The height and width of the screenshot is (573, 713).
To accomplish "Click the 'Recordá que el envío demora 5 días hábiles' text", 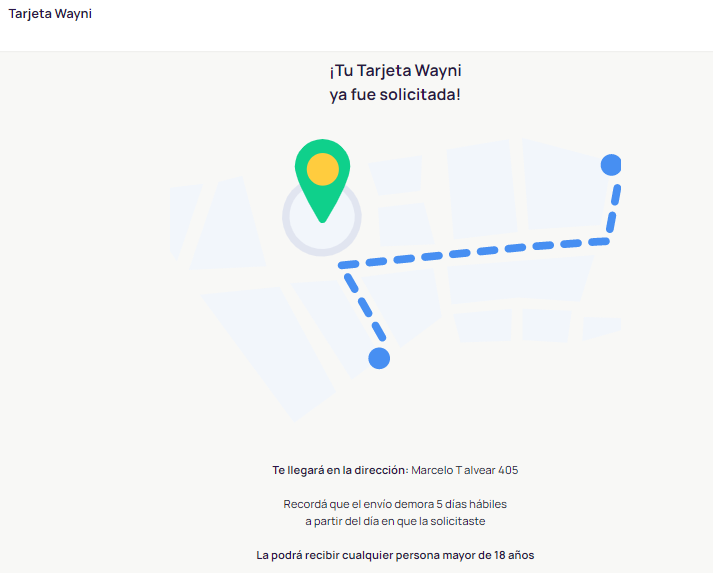I will (395, 504).
